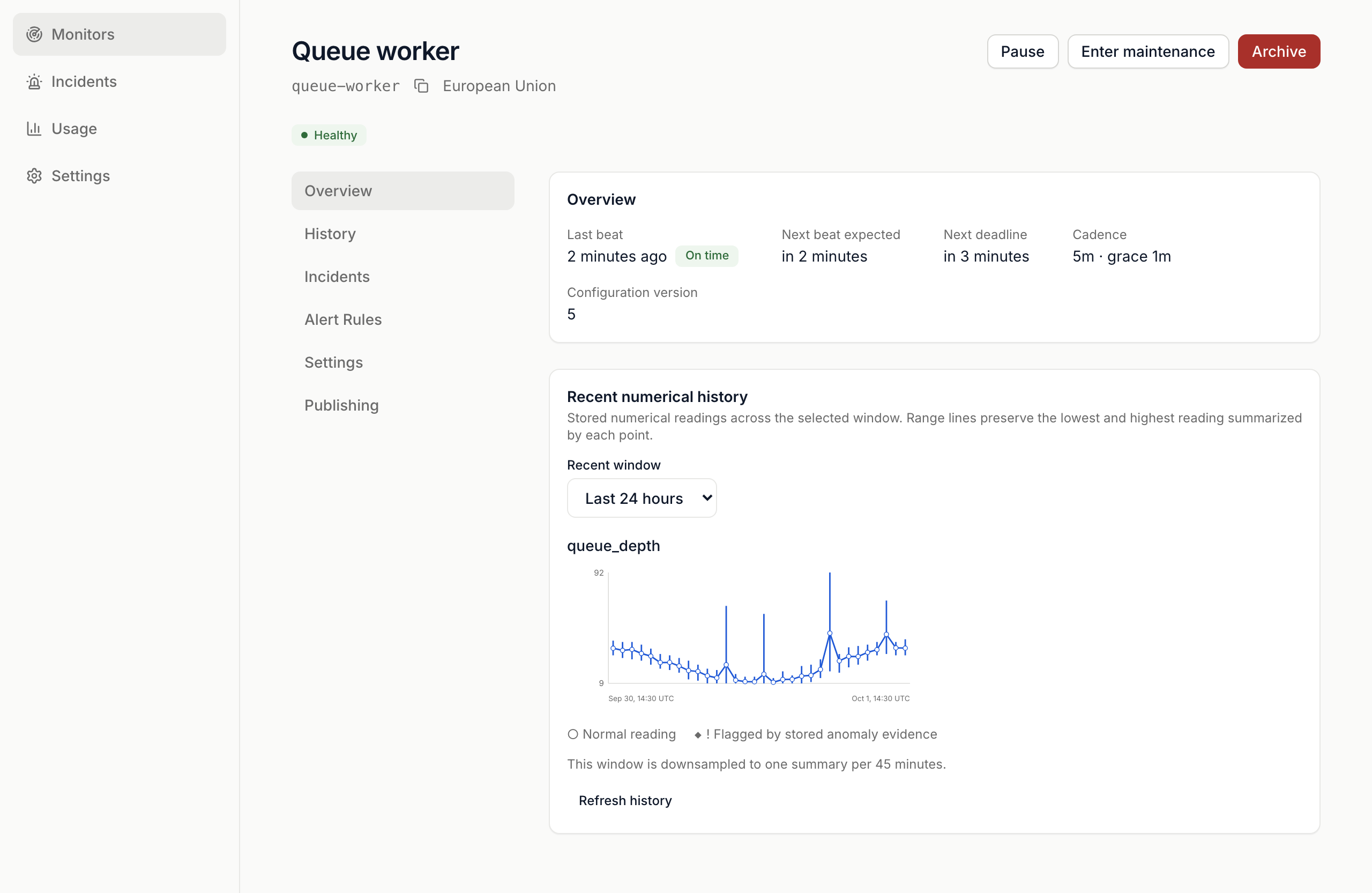Switch to the History tab

402,234
